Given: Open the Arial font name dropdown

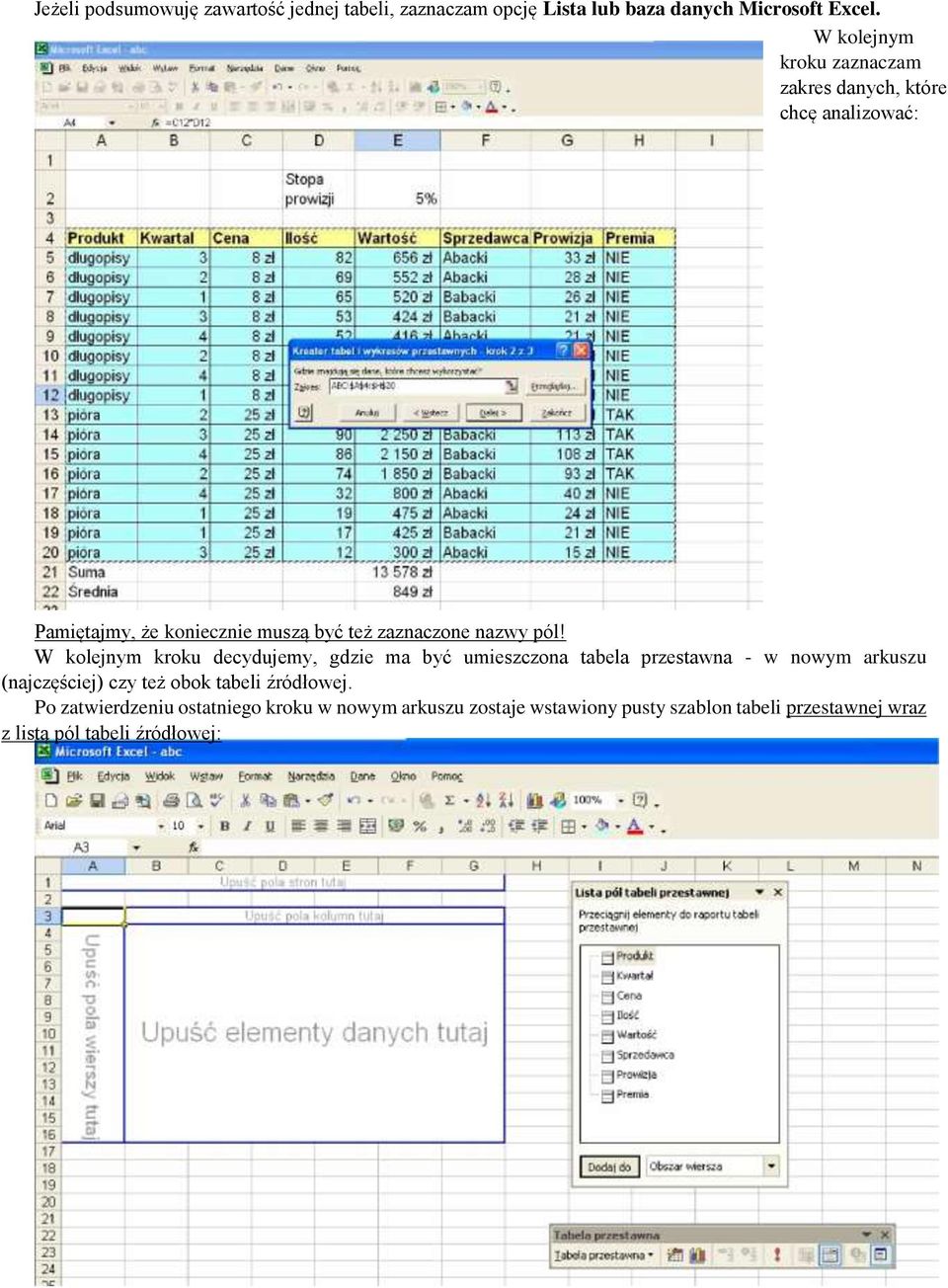Looking at the screenshot, I should [161, 826].
